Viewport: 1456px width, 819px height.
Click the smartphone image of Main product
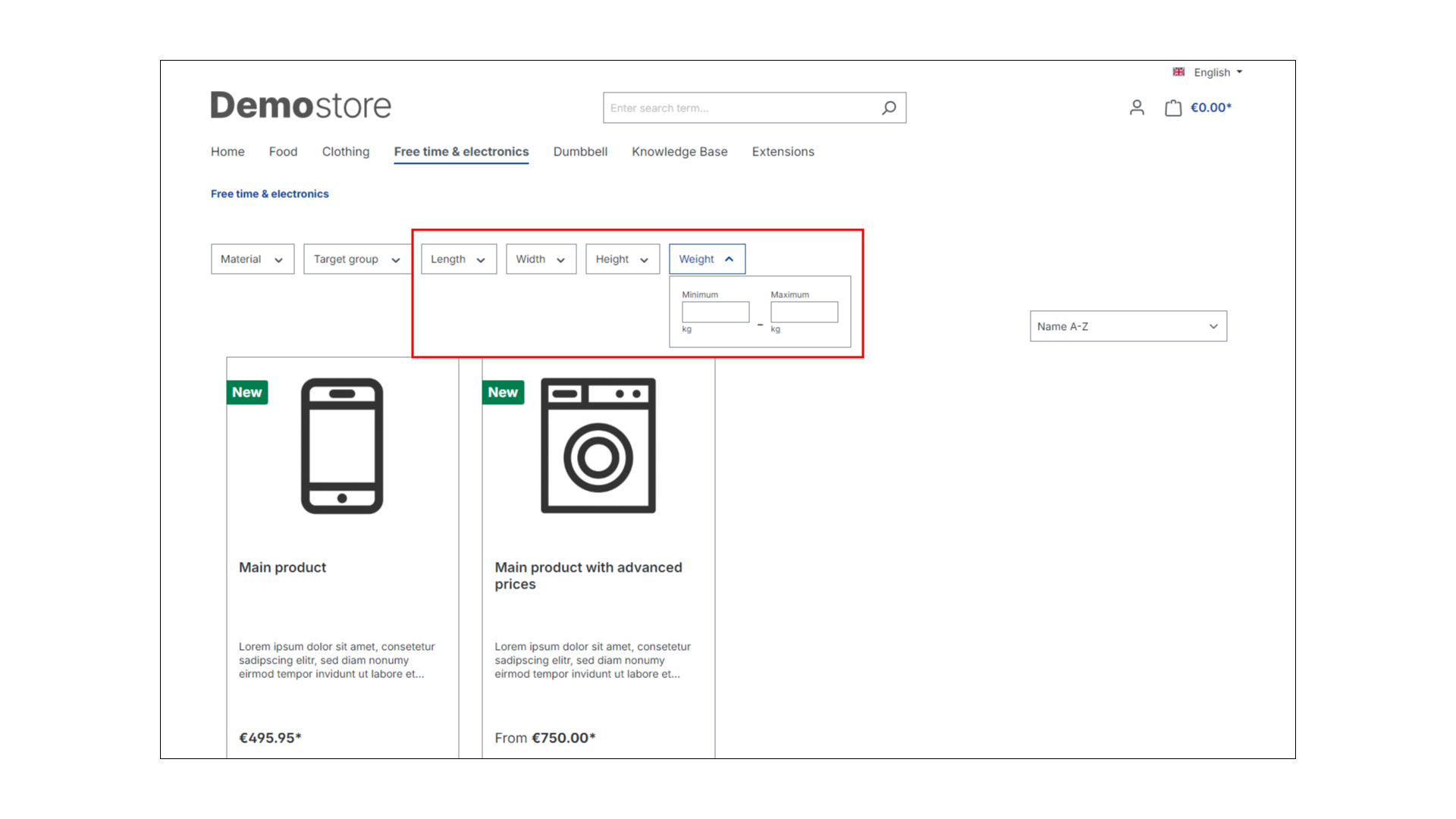point(342,446)
